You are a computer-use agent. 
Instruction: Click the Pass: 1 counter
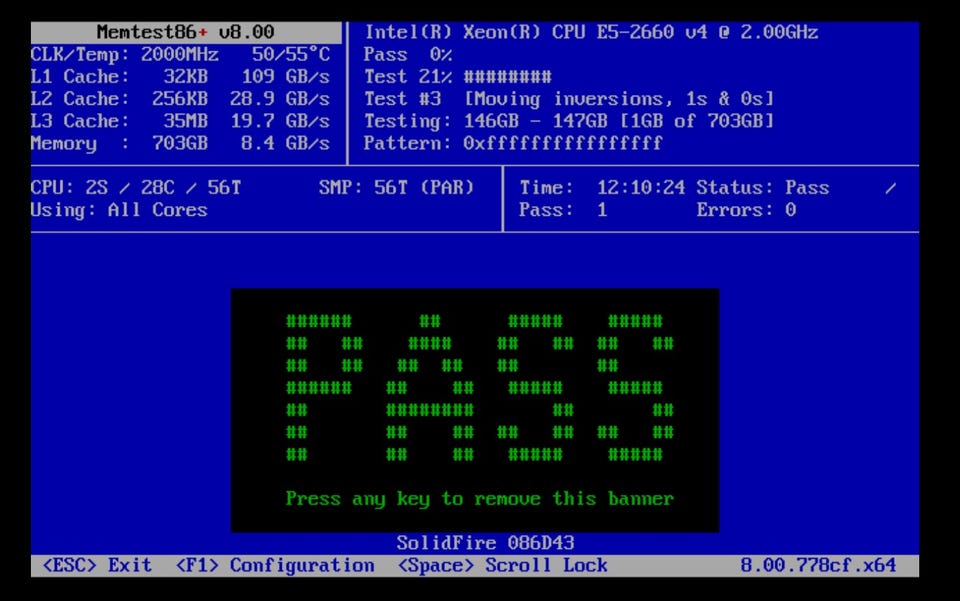(x=563, y=210)
